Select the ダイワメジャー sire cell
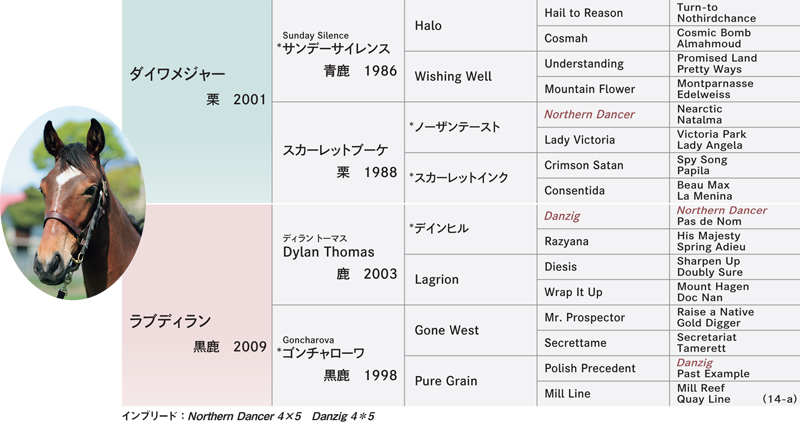The height and width of the screenshot is (425, 800). [x=197, y=102]
